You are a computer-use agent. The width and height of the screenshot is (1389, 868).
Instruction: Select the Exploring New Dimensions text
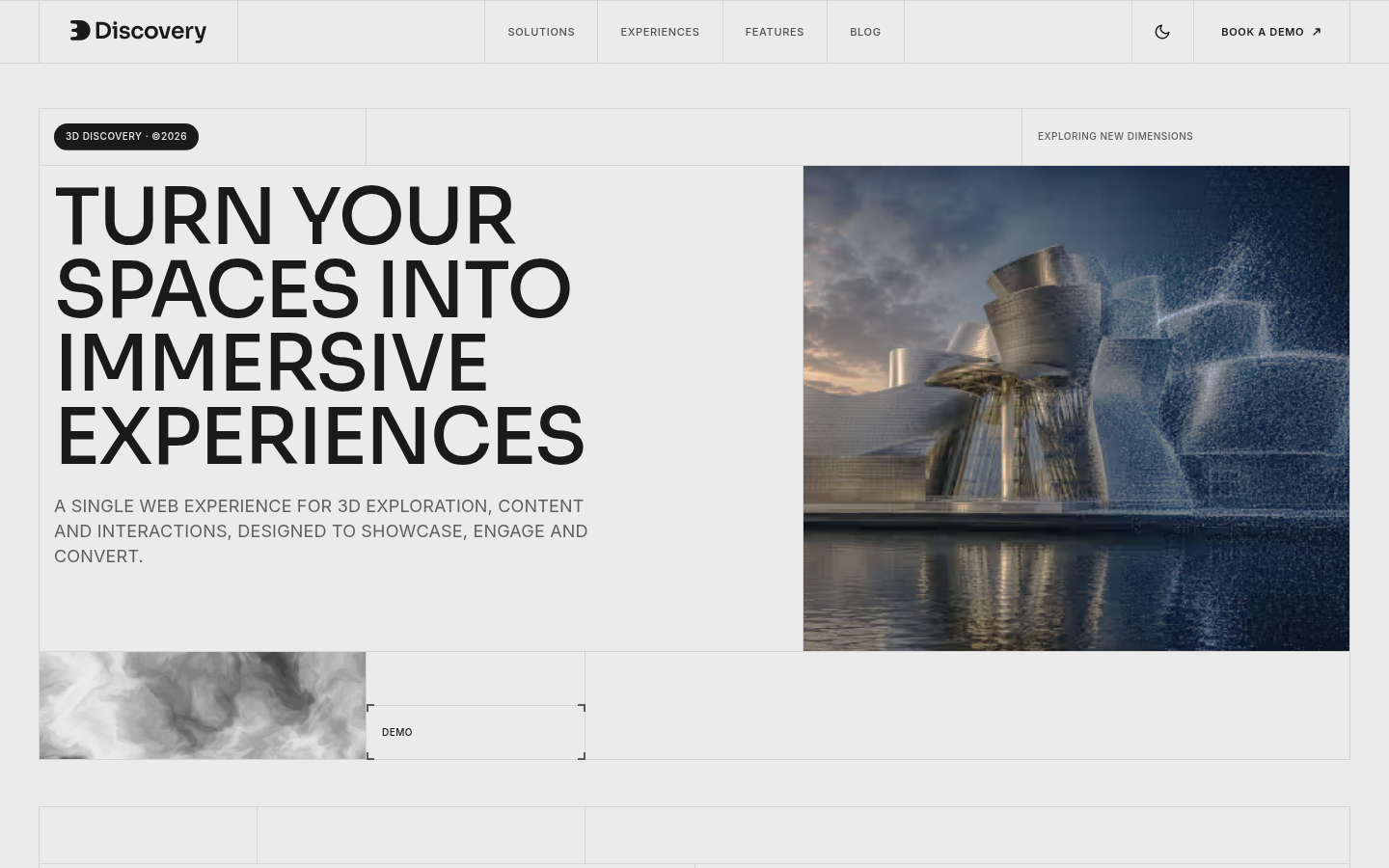click(x=1115, y=137)
